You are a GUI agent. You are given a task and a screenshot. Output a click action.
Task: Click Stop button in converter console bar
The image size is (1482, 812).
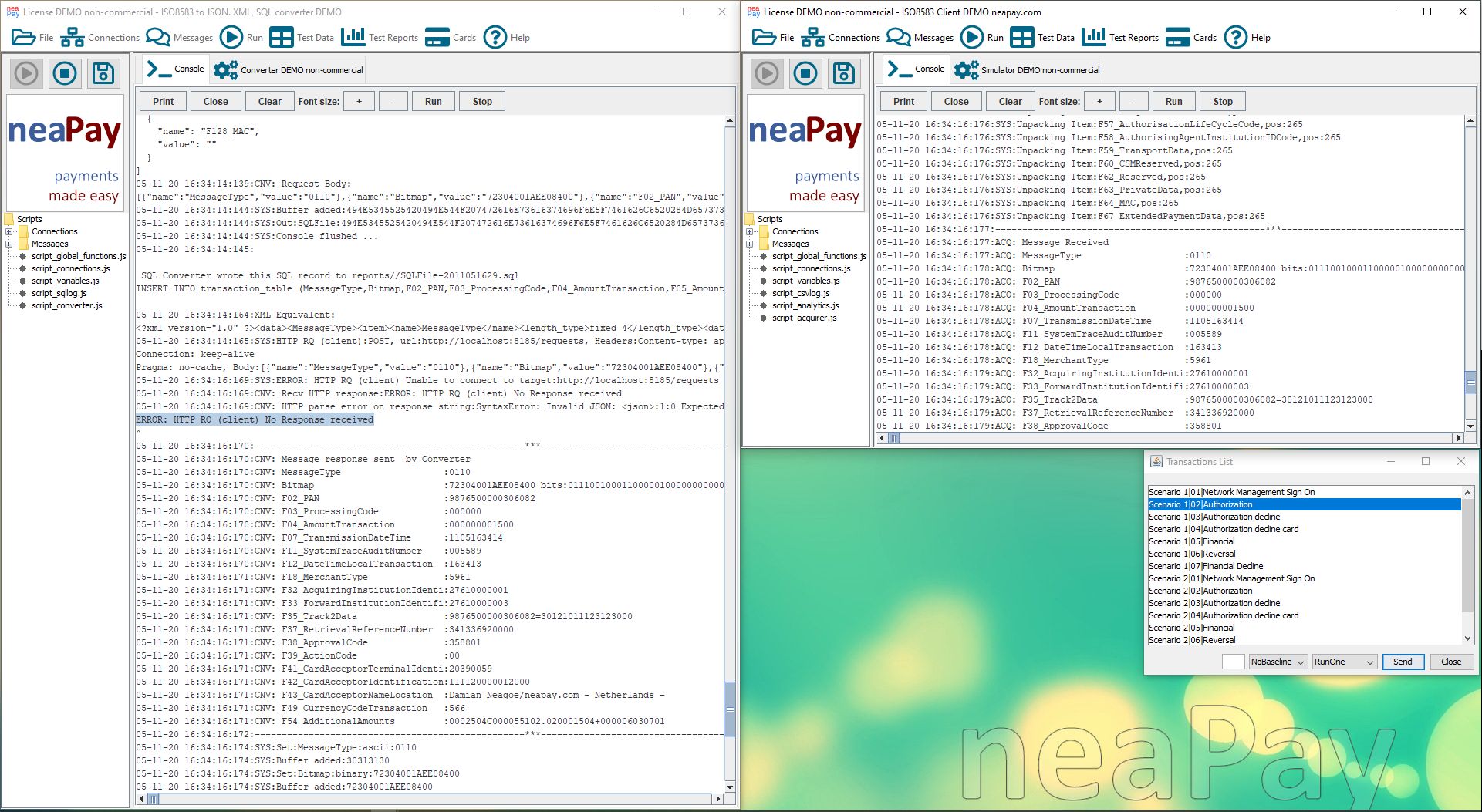[x=482, y=101]
